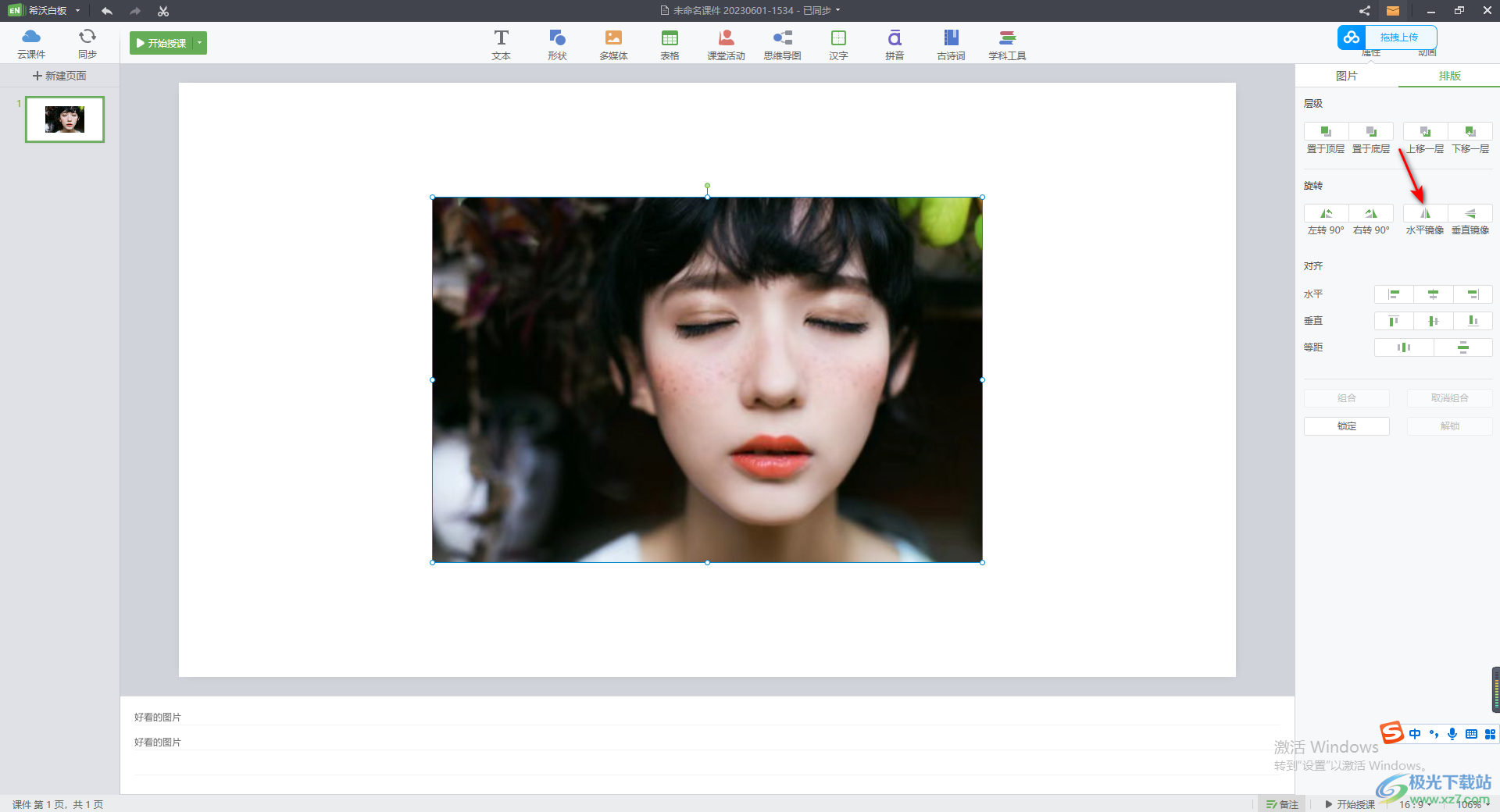Click 开始授课 in the status bar

pos(1350,805)
